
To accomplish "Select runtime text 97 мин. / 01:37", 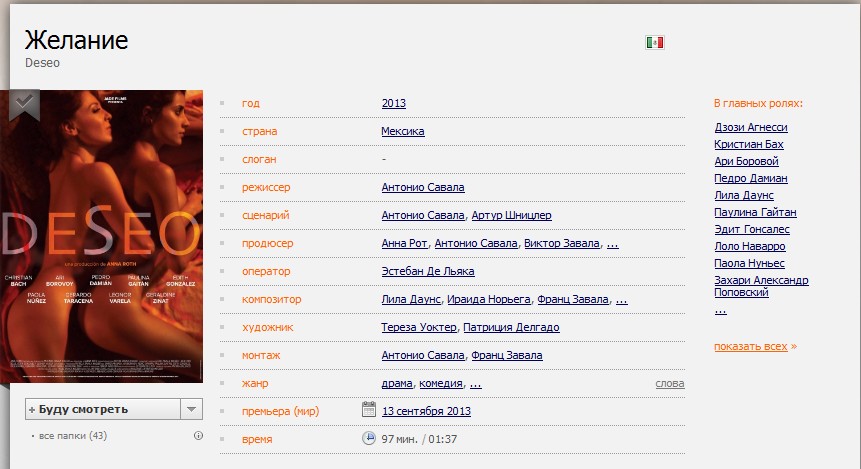I will (419, 439).
